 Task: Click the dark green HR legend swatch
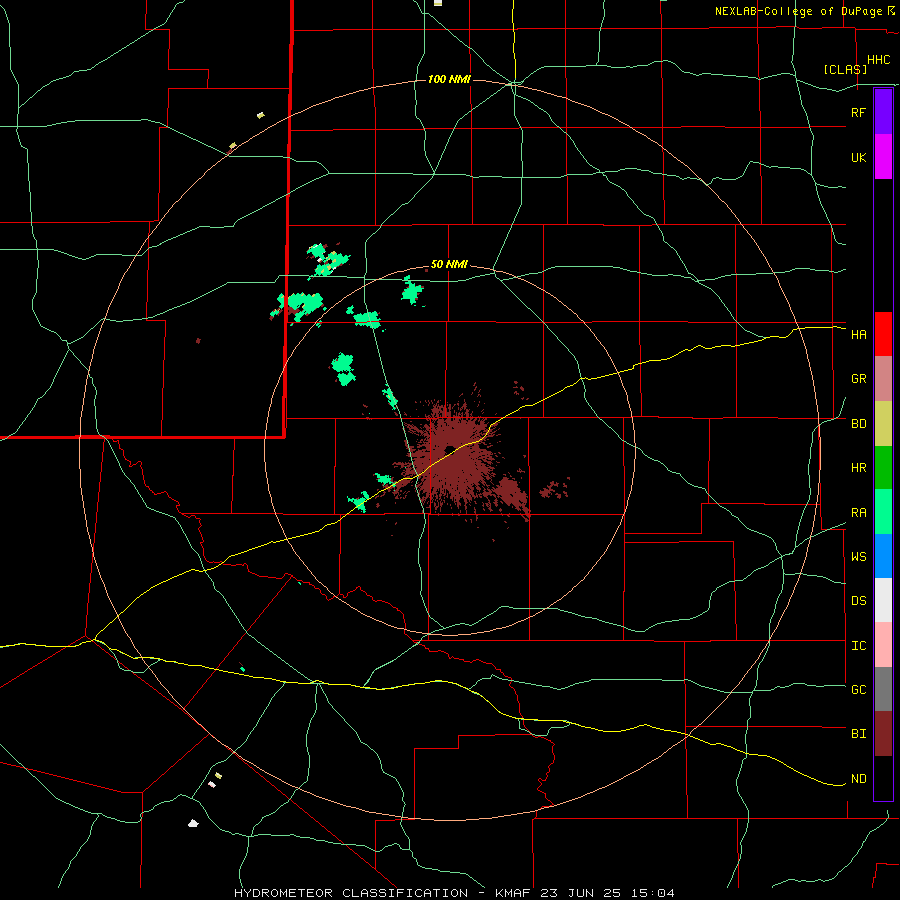point(883,468)
